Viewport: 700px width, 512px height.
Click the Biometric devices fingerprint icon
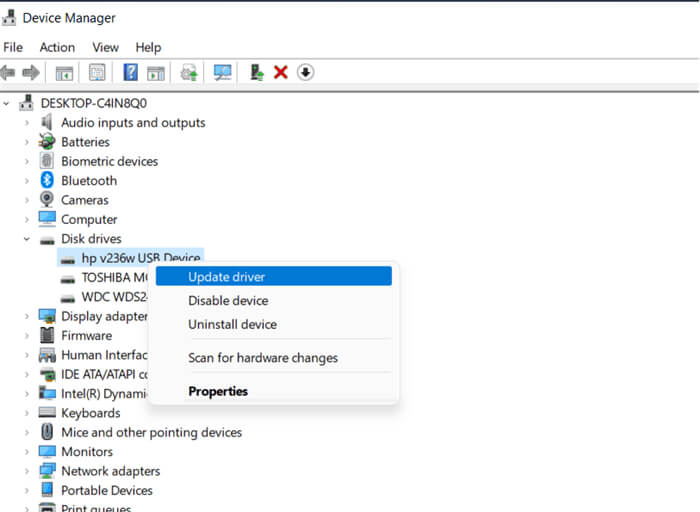(x=47, y=161)
